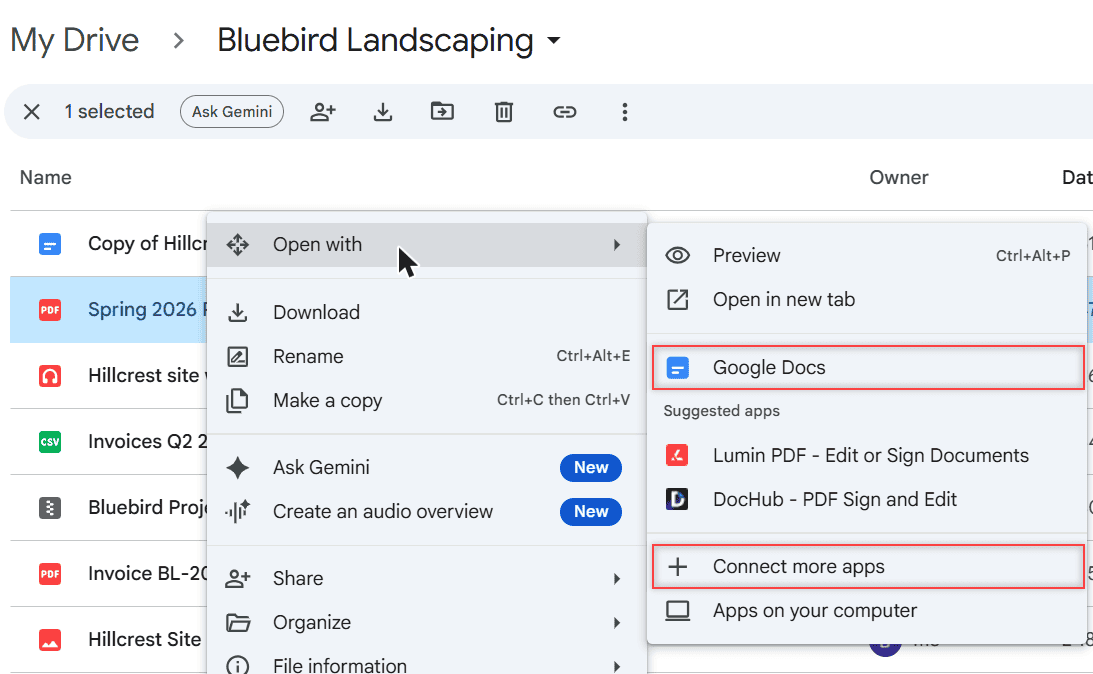Click the Rename pencil icon

tap(238, 357)
